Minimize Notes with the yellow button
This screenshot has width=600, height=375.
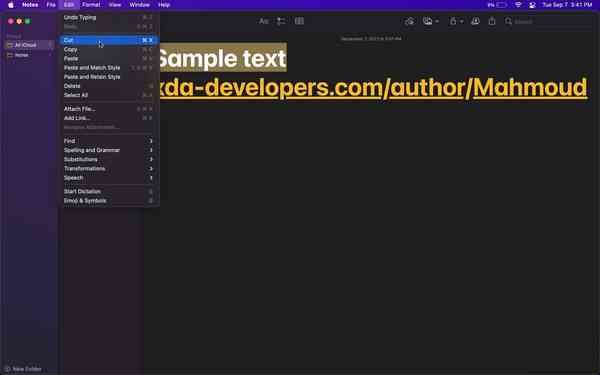click(x=19, y=21)
